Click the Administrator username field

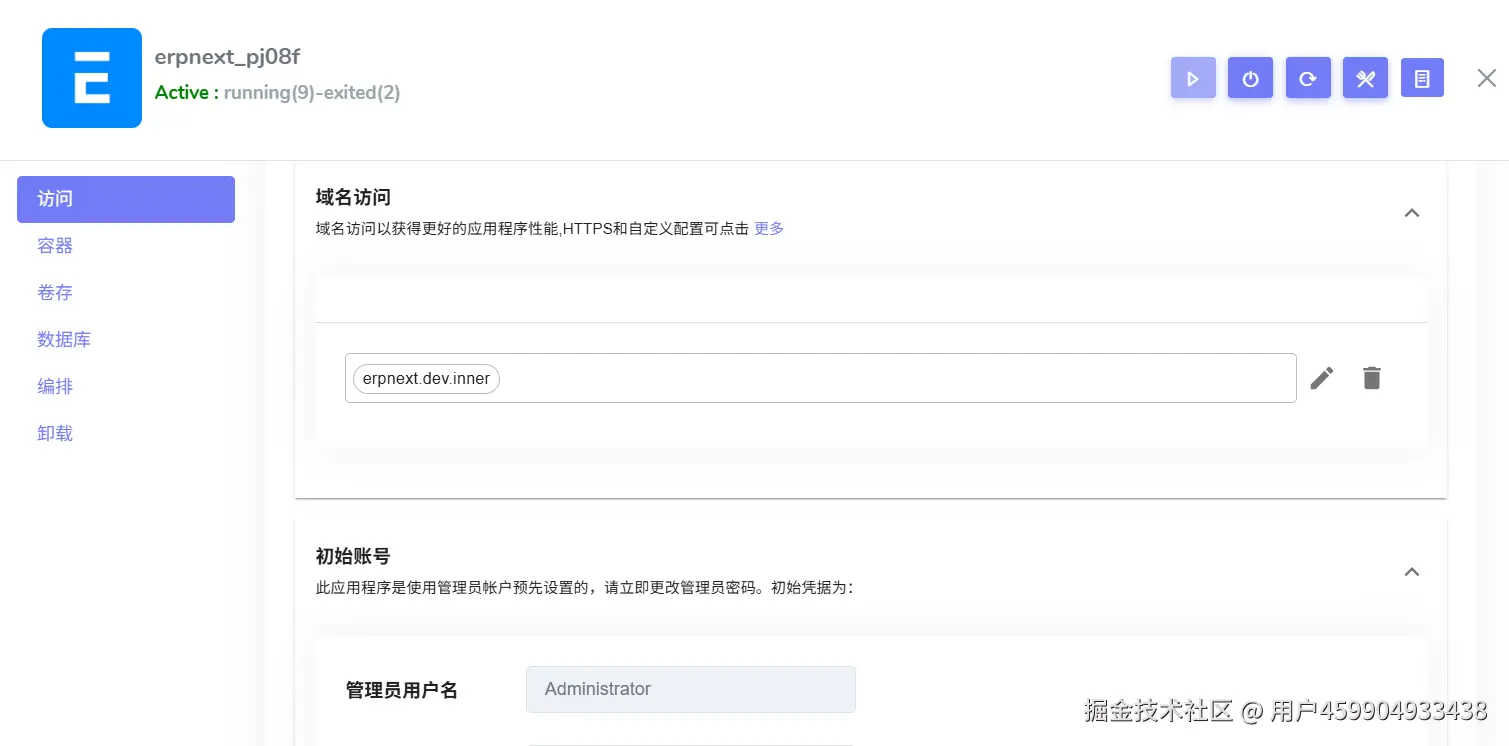pos(691,689)
